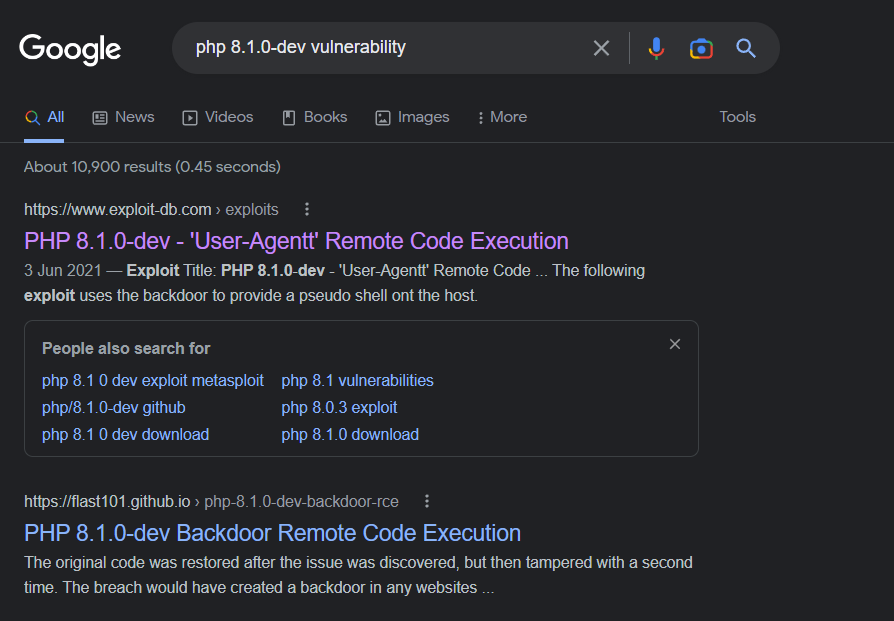Switch to the News tab
This screenshot has height=621, width=894.
click(x=123, y=117)
